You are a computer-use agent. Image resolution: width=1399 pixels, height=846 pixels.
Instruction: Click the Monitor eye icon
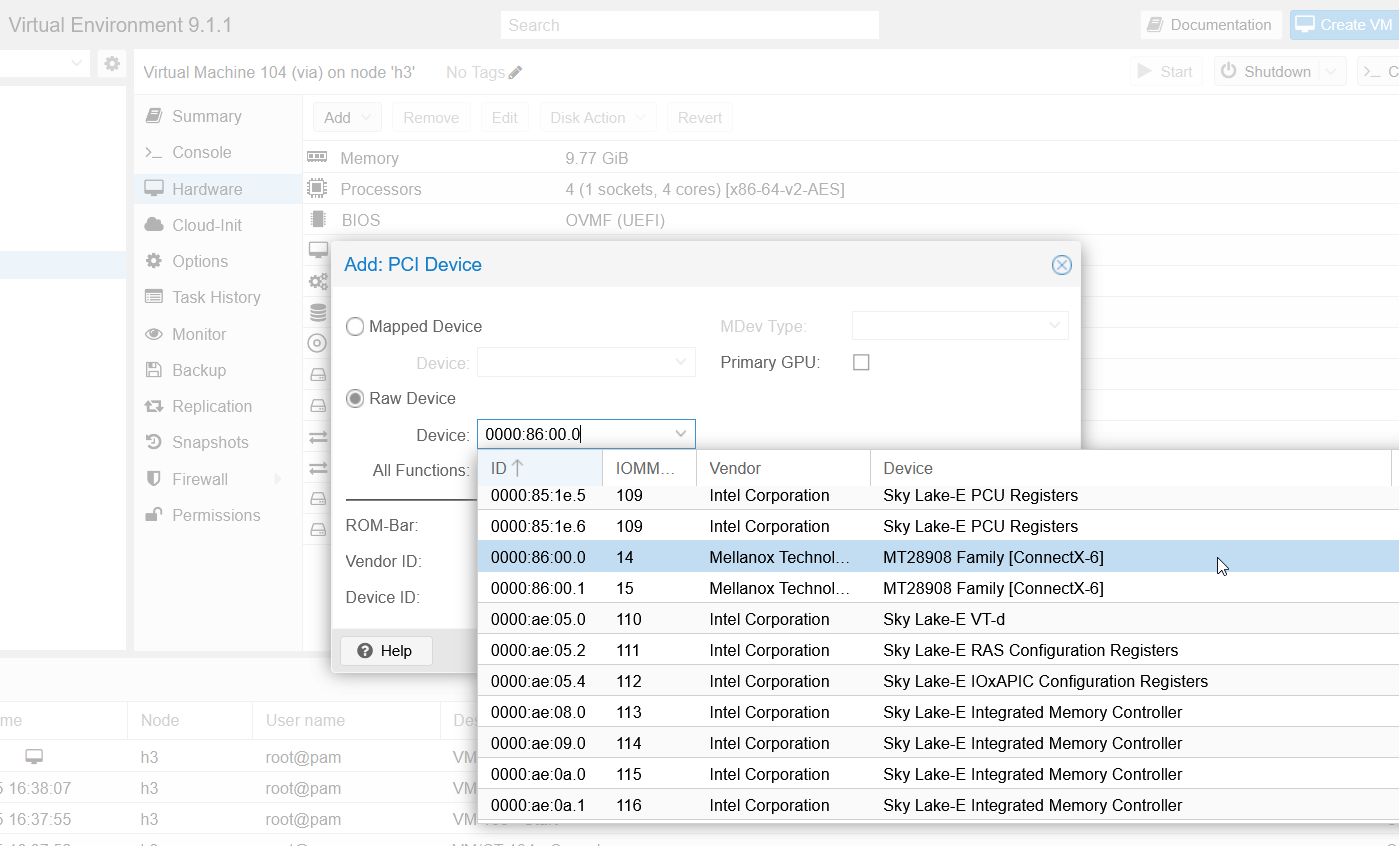(x=154, y=334)
